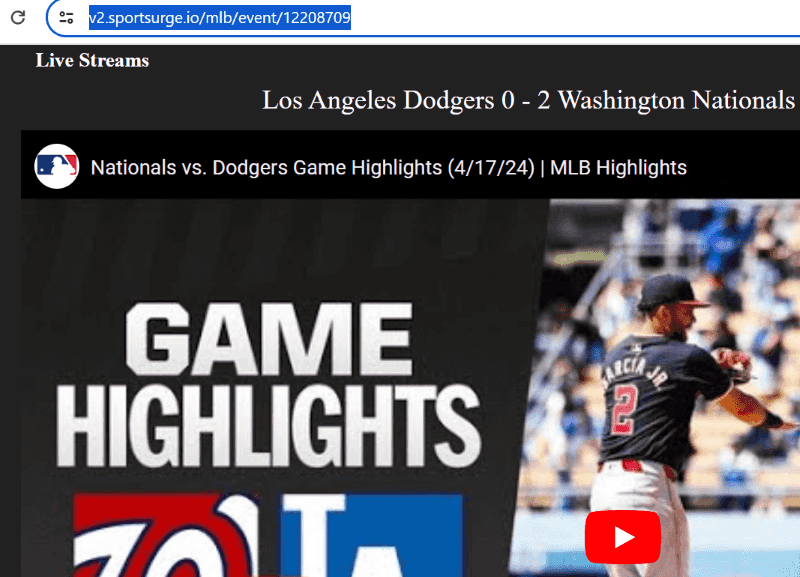This screenshot has width=800, height=577.
Task: Click the browser reload button
Action: [x=17, y=17]
